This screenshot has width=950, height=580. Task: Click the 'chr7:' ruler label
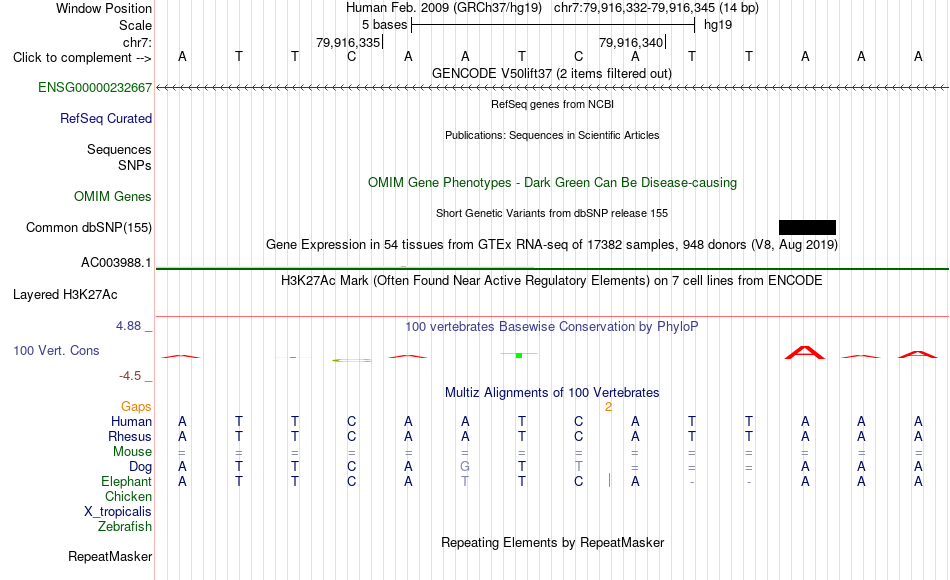(138, 42)
